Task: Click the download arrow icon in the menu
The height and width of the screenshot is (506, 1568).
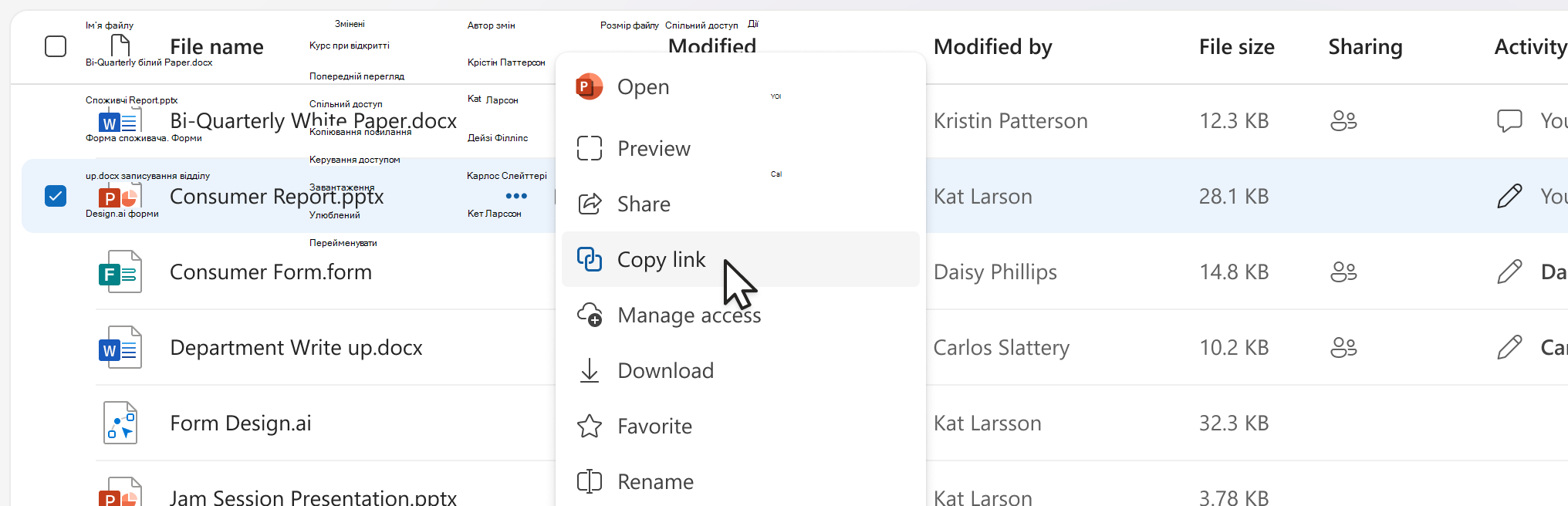Action: tap(590, 370)
